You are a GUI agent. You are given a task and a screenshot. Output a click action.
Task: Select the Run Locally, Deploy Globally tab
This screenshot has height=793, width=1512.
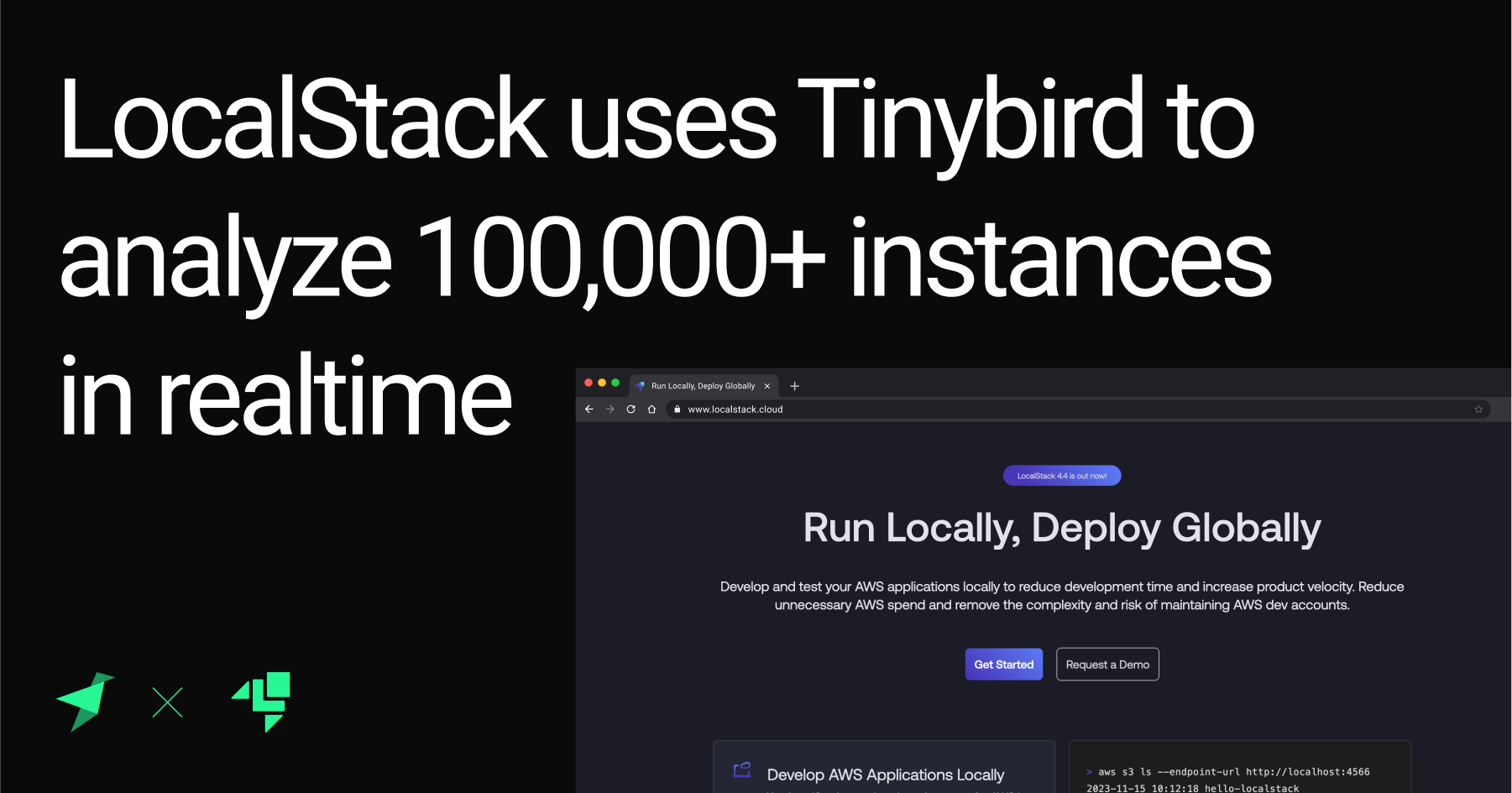704,386
